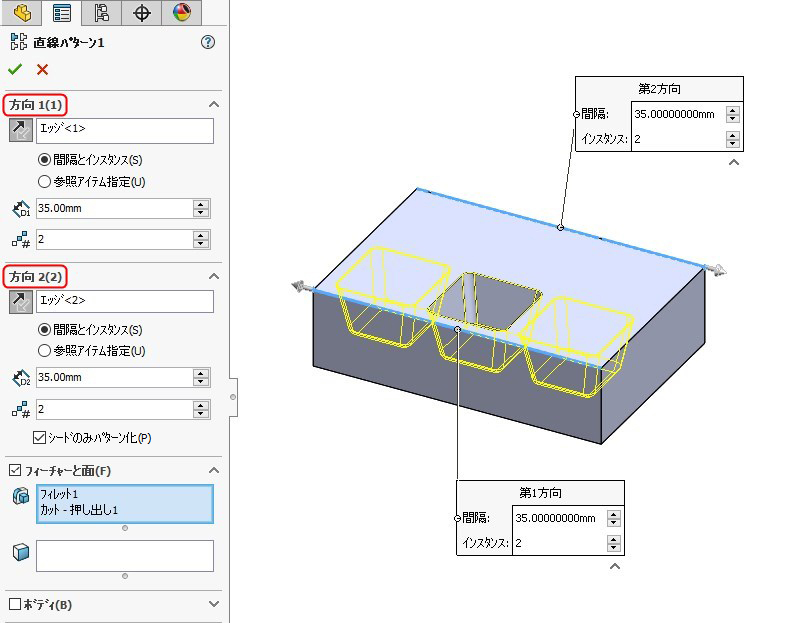Expand the ボディ(B) section
Image resolution: width=800 pixels, height=623 pixels.
point(213,604)
